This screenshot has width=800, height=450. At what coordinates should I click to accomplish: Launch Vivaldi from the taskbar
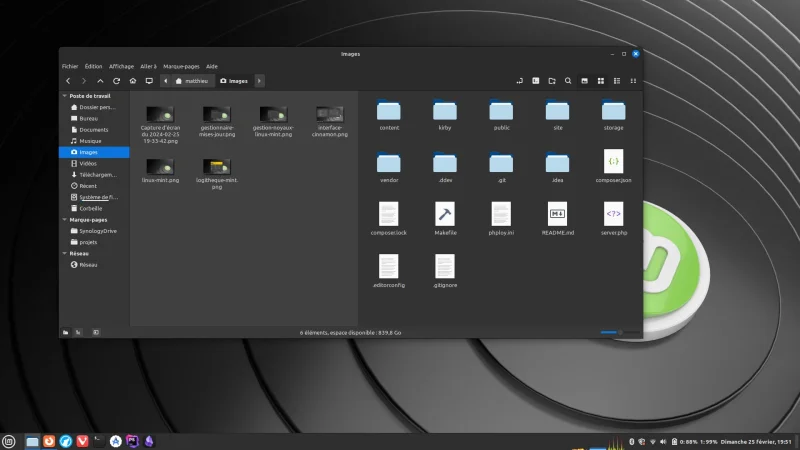click(82, 441)
